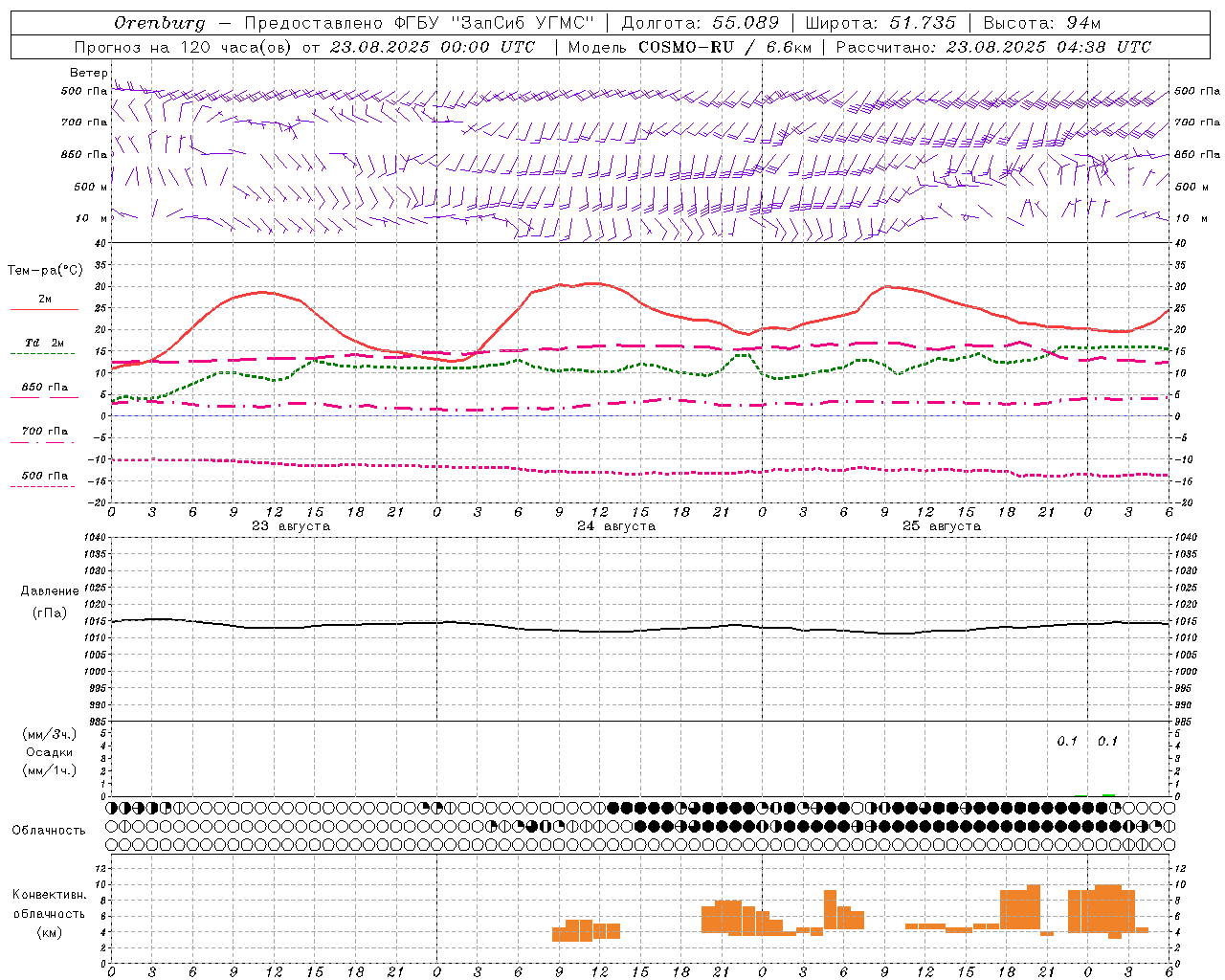This screenshot has height=980, width=1225.
Task: Click the Orenburg station title
Action: pos(160,23)
